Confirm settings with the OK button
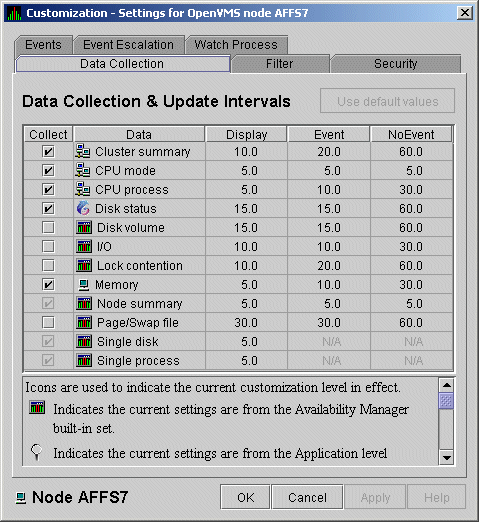Image resolution: width=479 pixels, height=522 pixels. pyautogui.click(x=245, y=497)
